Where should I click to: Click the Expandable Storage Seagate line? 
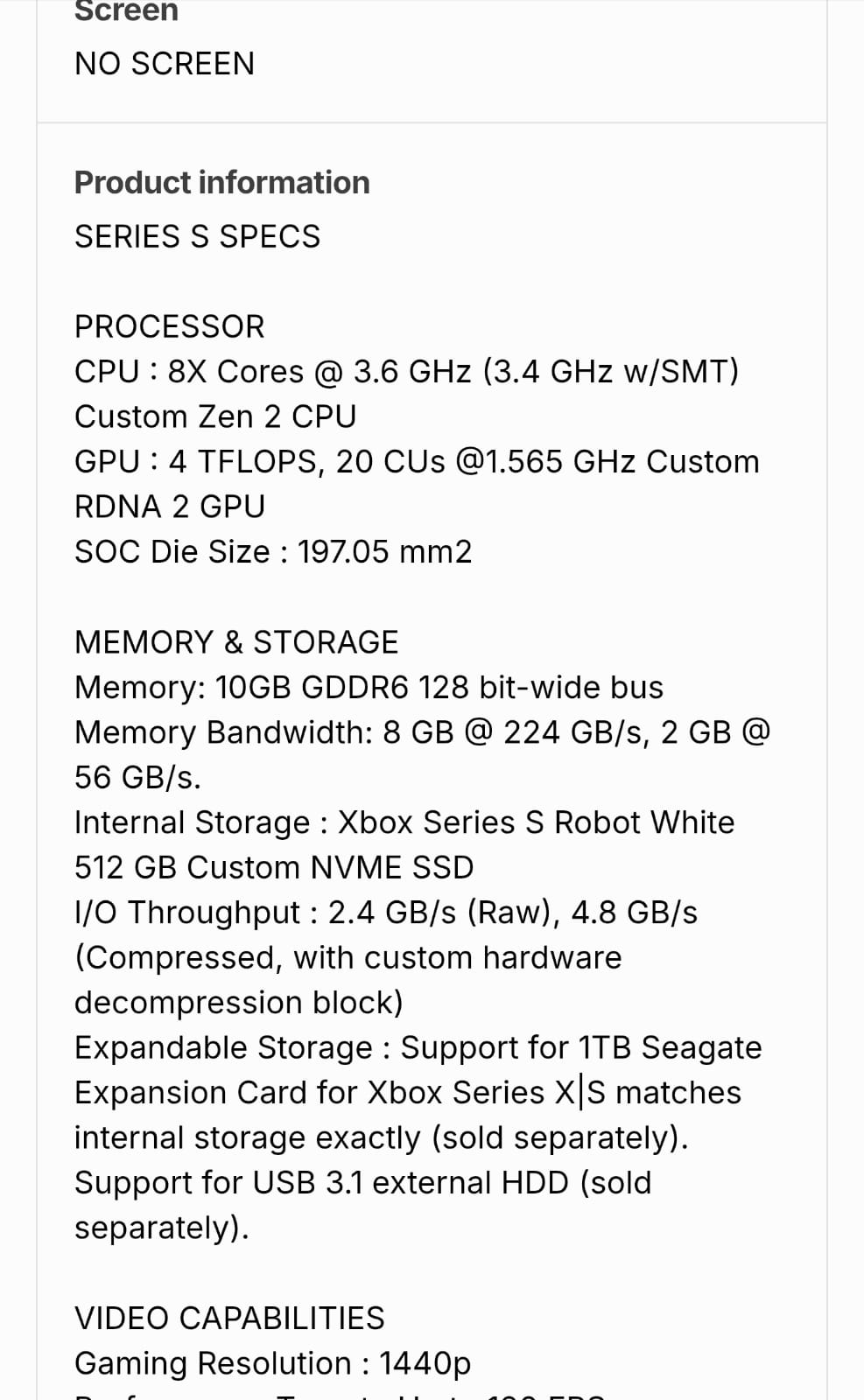point(418,1048)
